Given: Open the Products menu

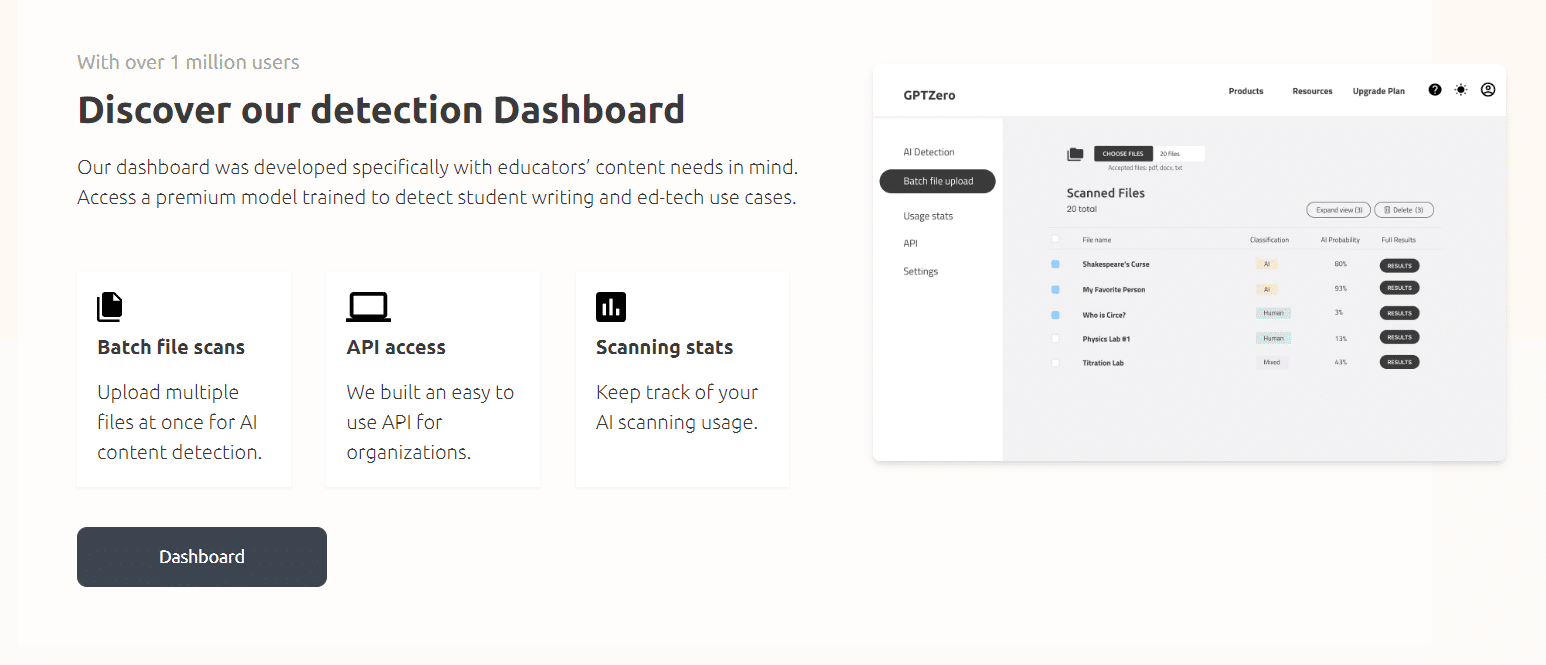Looking at the screenshot, I should [x=1246, y=91].
